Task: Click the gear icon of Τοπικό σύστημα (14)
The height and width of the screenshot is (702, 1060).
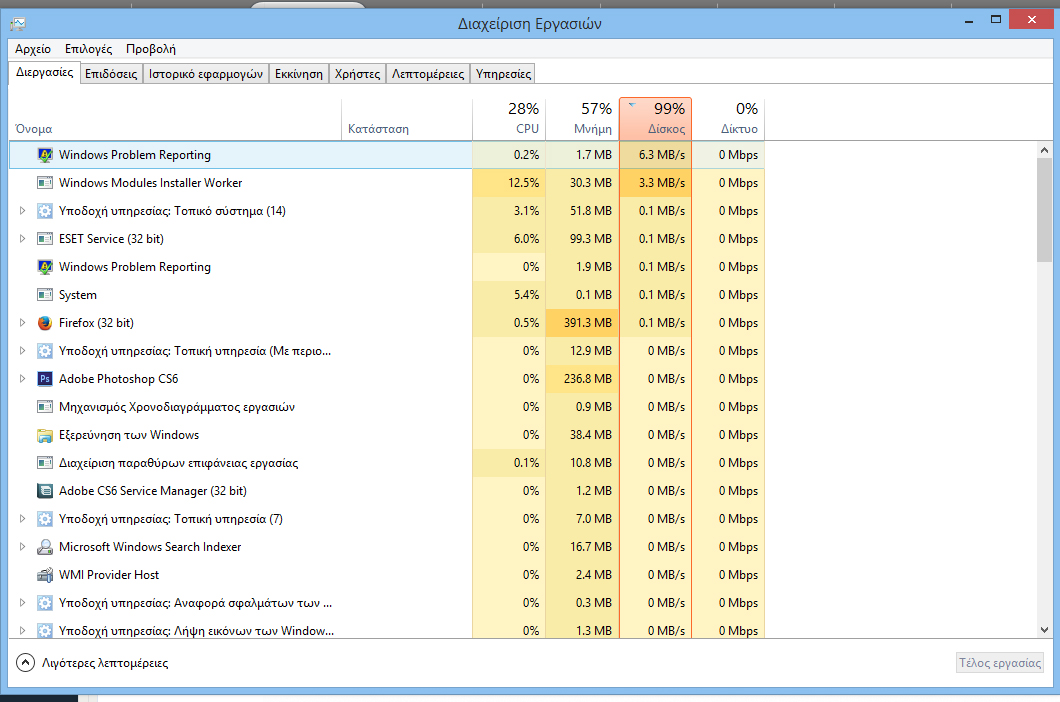Action: click(45, 211)
